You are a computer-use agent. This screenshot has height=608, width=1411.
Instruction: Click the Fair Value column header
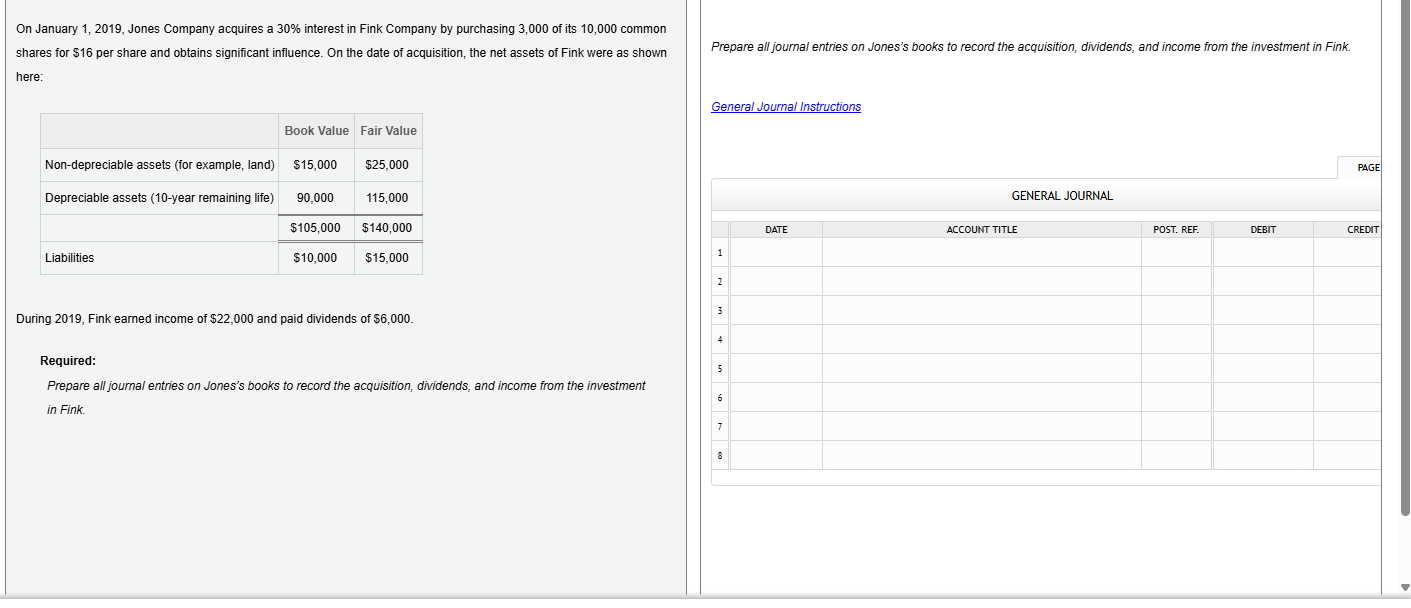[388, 131]
